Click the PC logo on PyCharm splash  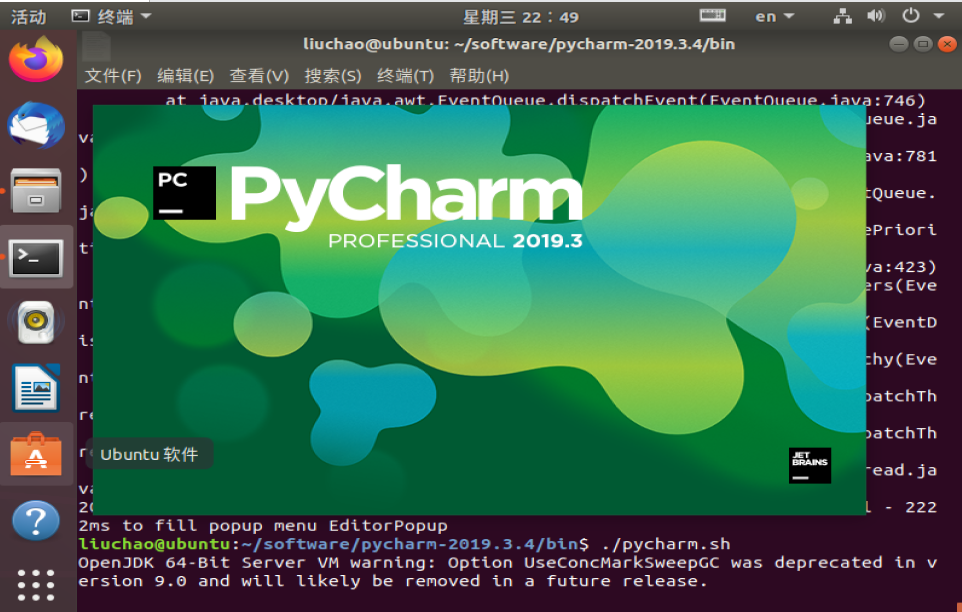(x=184, y=193)
